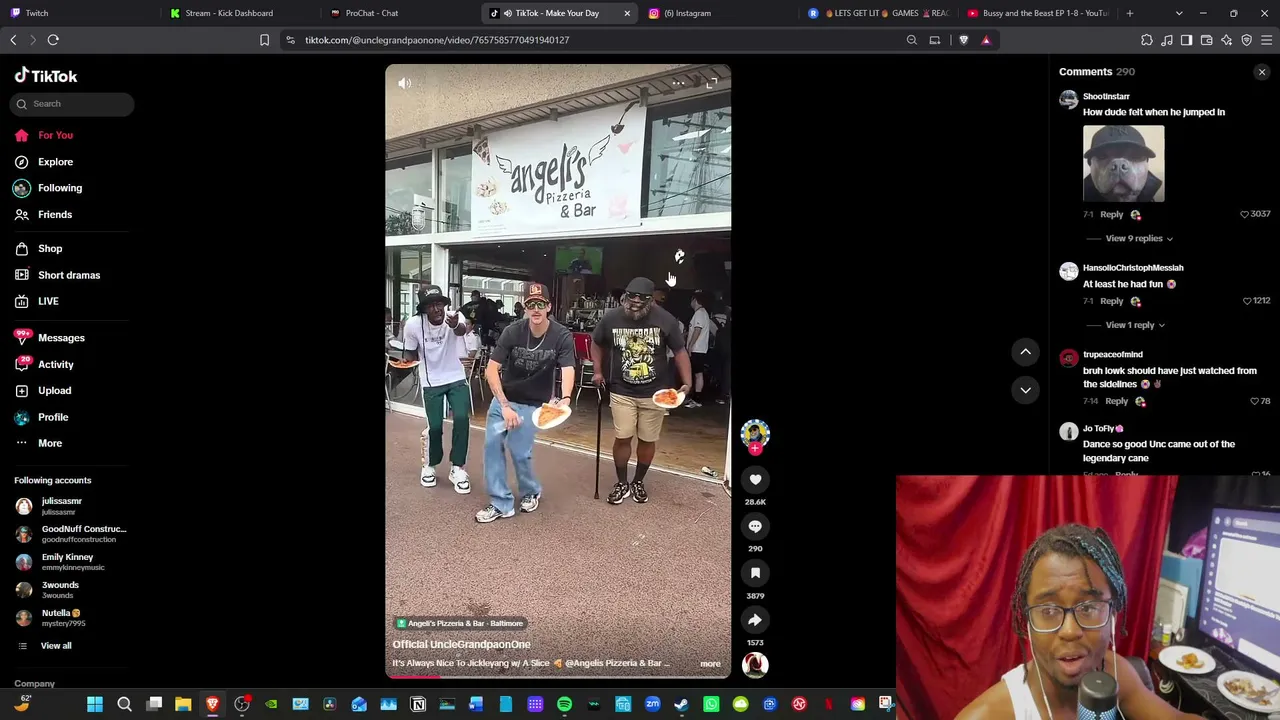Save the video with the bookmark icon
This screenshot has height=720, width=1280.
pyautogui.click(x=755, y=573)
